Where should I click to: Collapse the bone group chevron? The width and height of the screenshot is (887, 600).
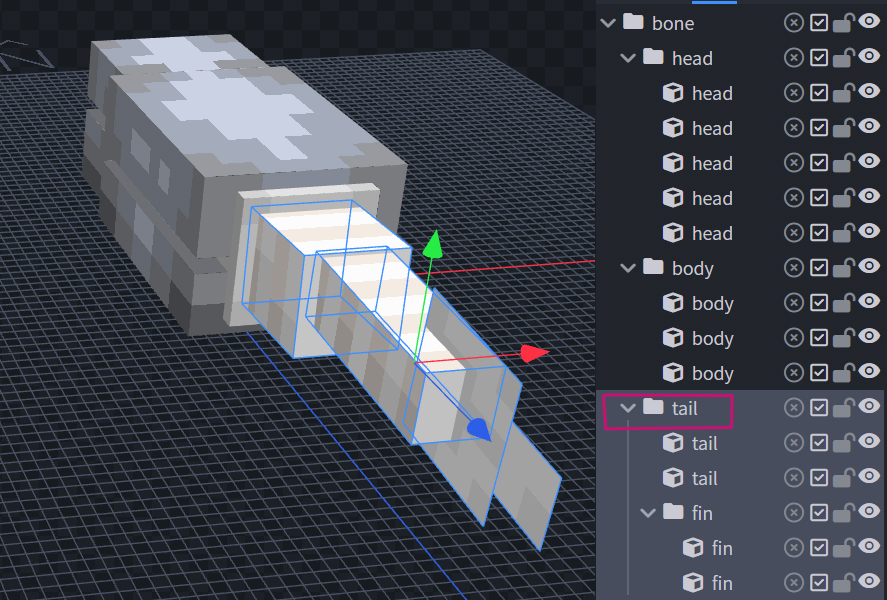(608, 23)
